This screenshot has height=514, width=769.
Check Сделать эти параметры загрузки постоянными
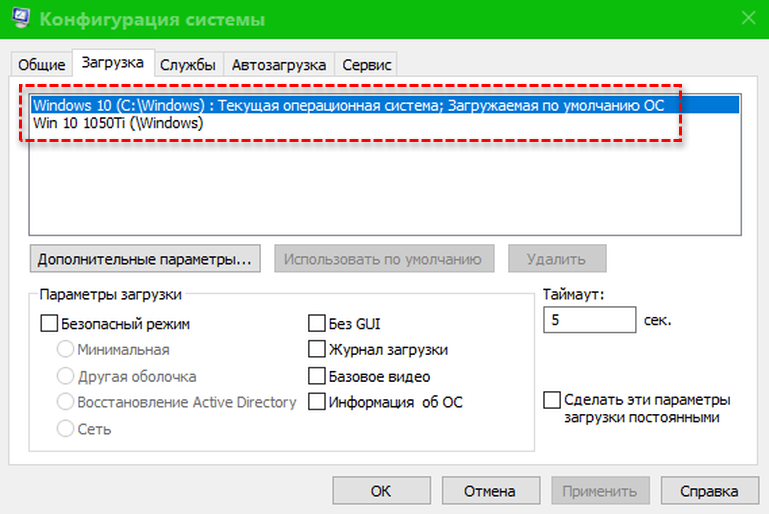tap(552, 400)
